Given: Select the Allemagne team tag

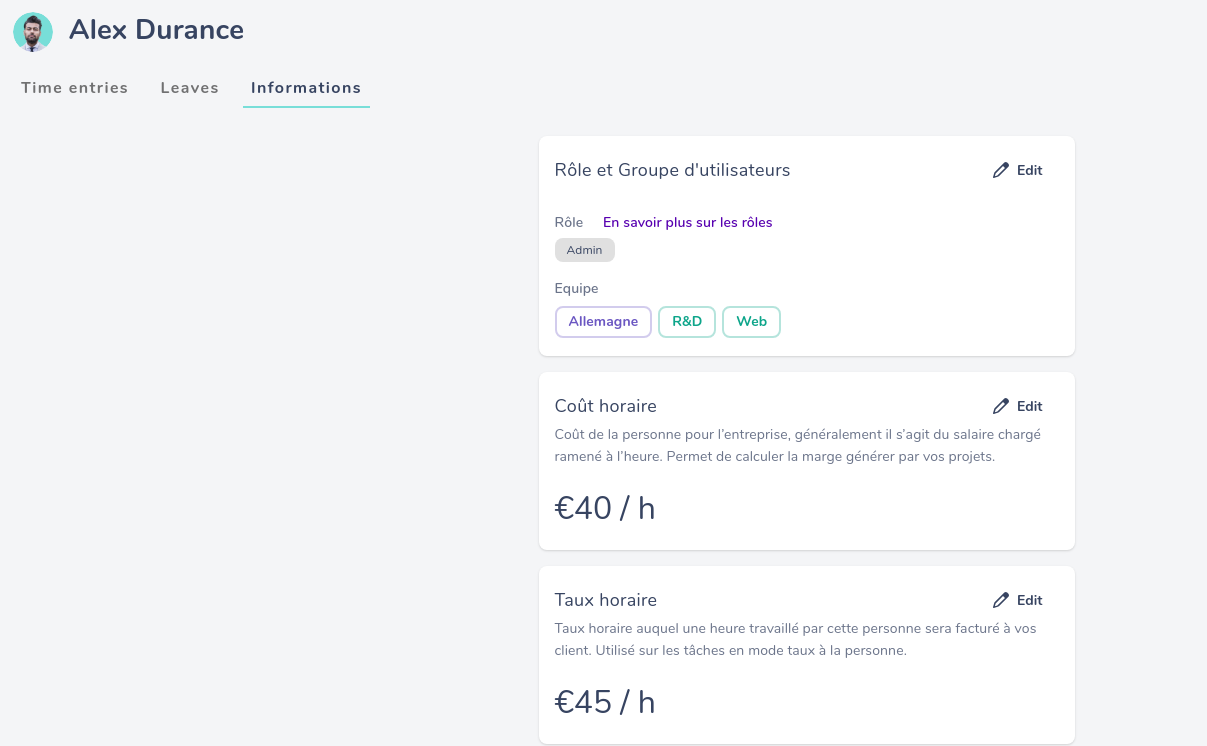Looking at the screenshot, I should (x=603, y=322).
